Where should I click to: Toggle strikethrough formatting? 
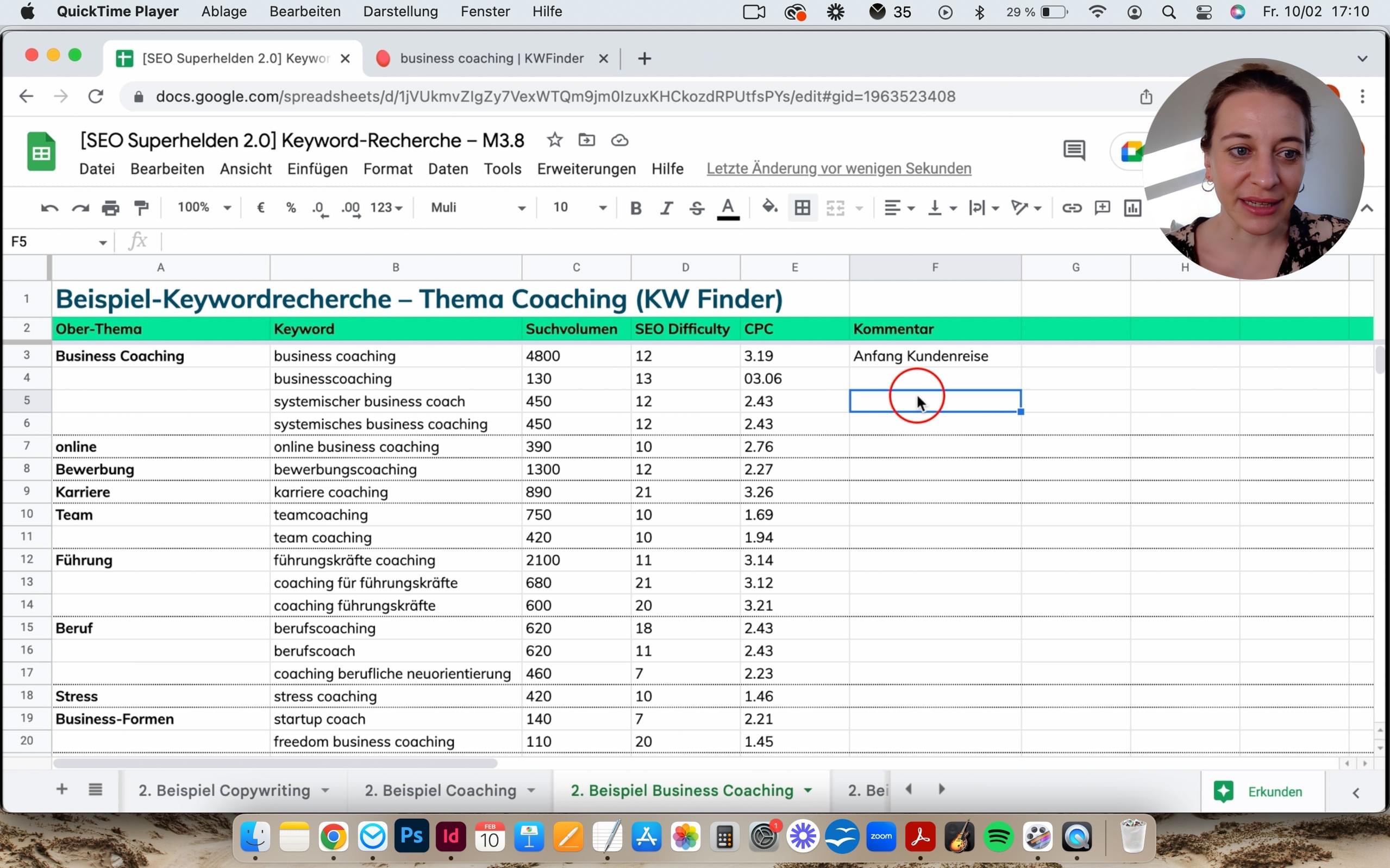point(697,208)
